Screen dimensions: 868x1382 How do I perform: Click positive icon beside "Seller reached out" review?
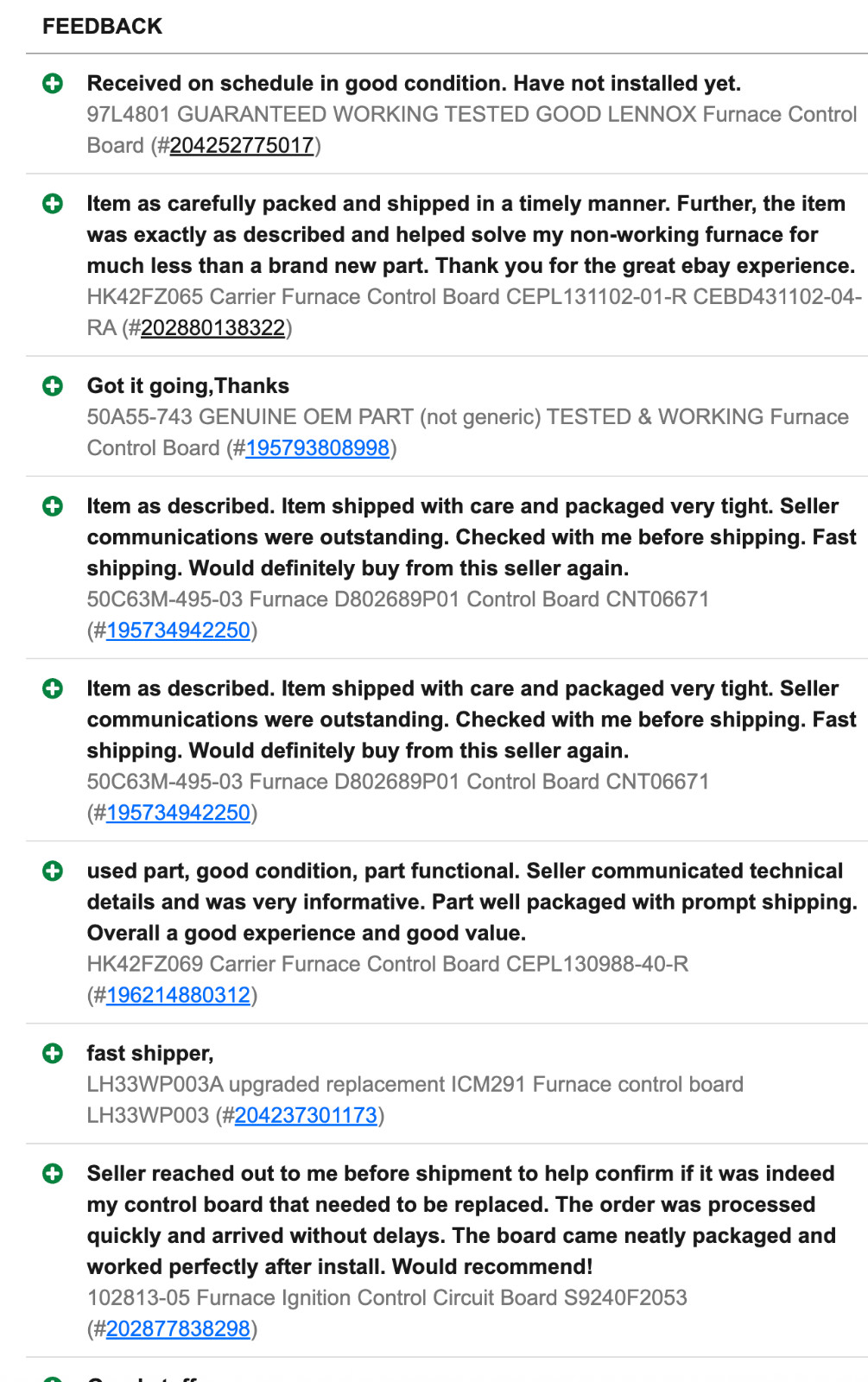53,1173
